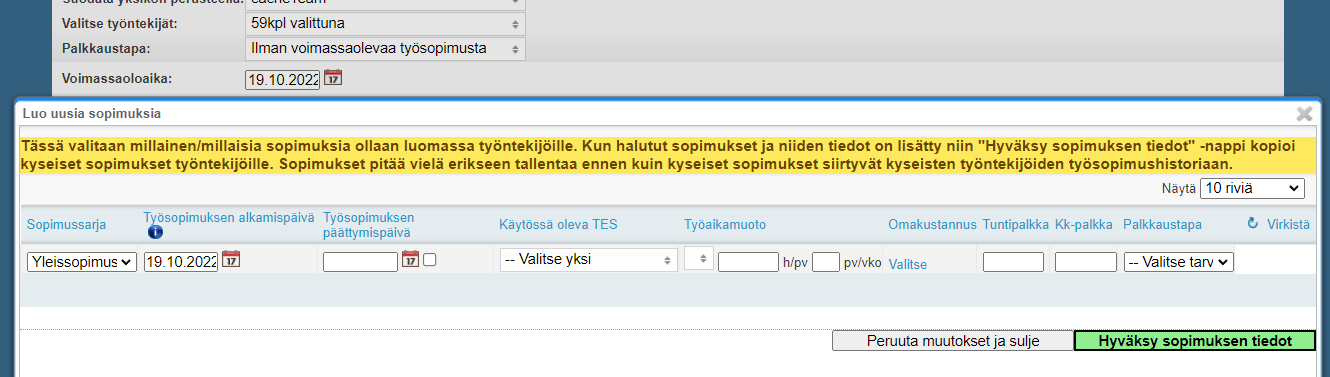
Task: Open Näytä rows dropdown showing 10 riviä
Action: [1252, 188]
